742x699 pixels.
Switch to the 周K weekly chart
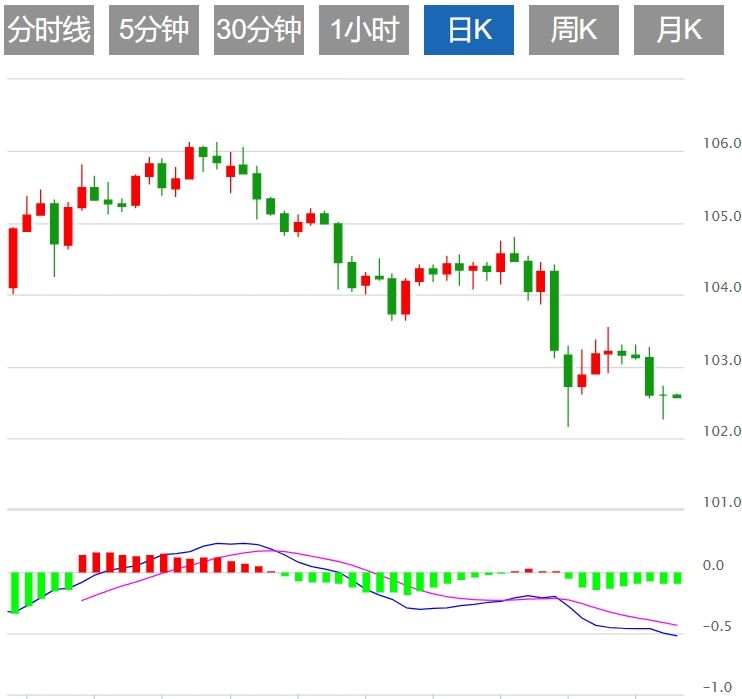coord(574,30)
